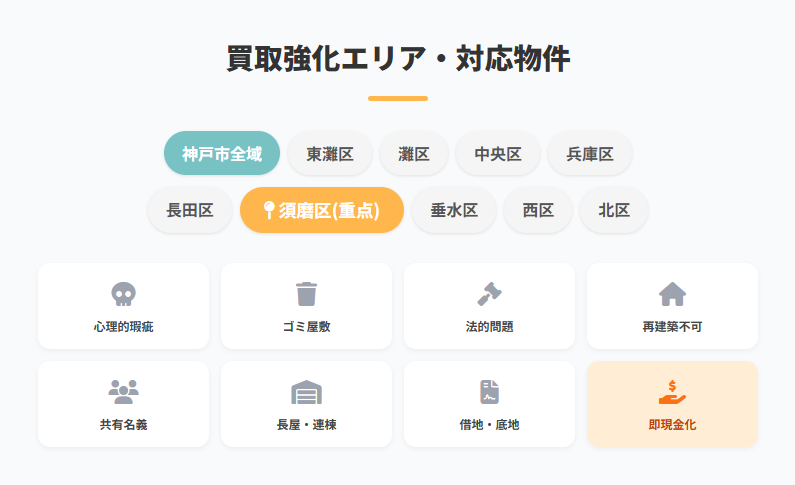Viewport: 795px width, 485px height.
Task: Click the house icon for 再建築不可
Action: (x=672, y=294)
